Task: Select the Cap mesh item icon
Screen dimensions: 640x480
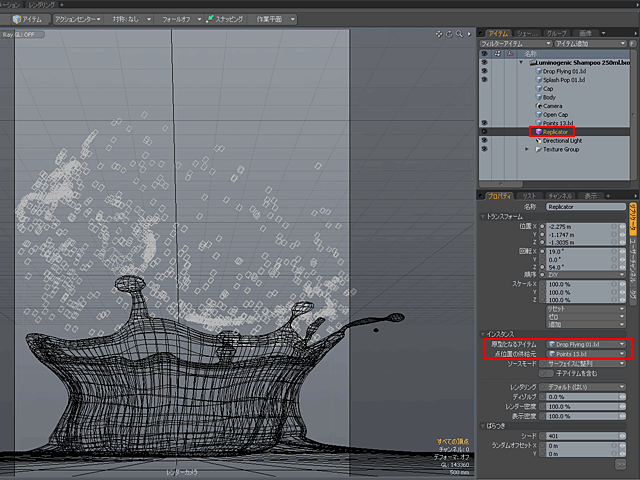Action: click(538, 89)
